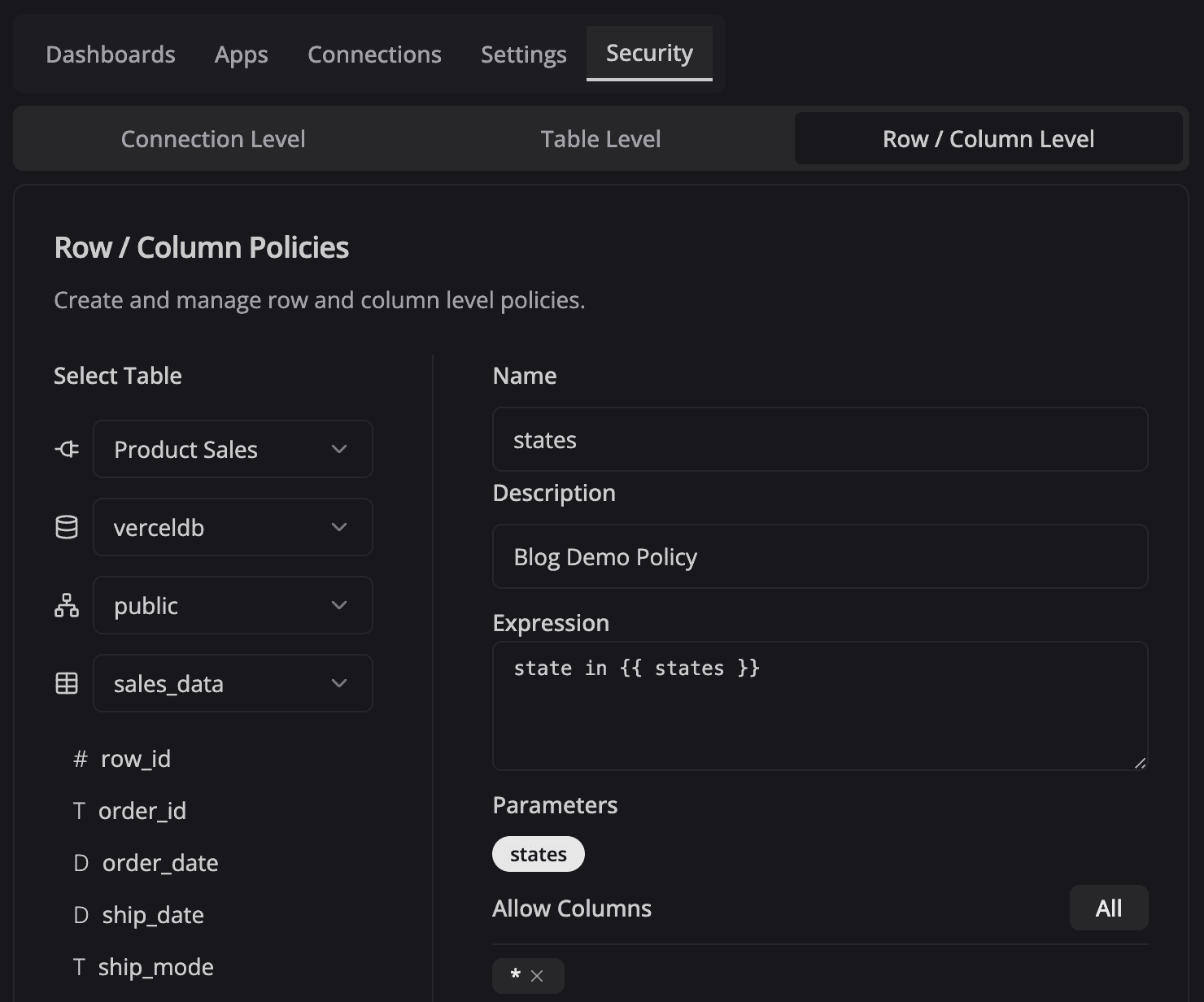Click the connection plug icon beside Product Sales
The height and width of the screenshot is (1002, 1204).
click(67, 449)
